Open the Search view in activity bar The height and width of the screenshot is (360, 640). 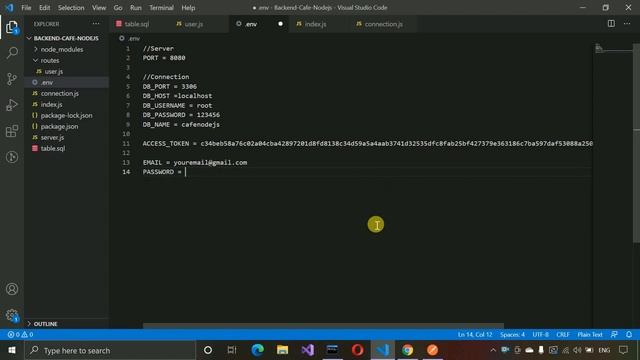[12, 53]
